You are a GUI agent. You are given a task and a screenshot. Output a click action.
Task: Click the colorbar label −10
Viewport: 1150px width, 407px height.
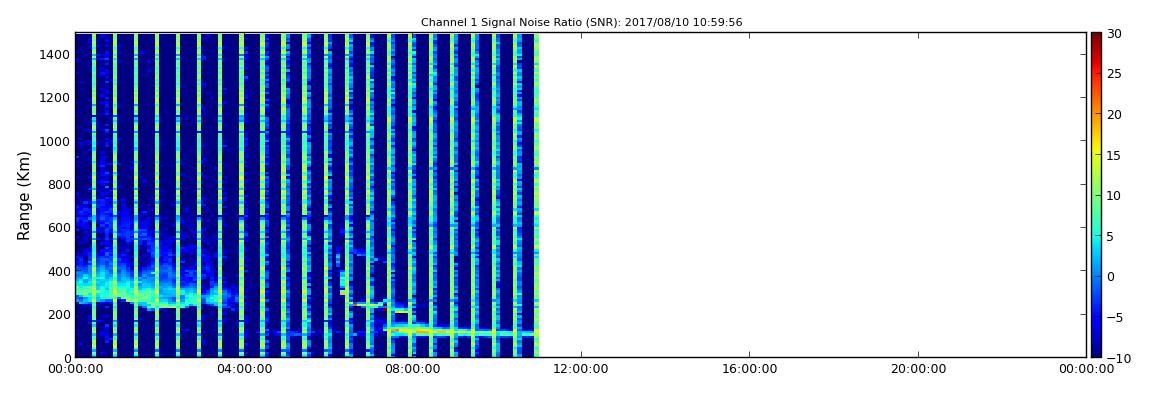pyautogui.click(x=1117, y=358)
